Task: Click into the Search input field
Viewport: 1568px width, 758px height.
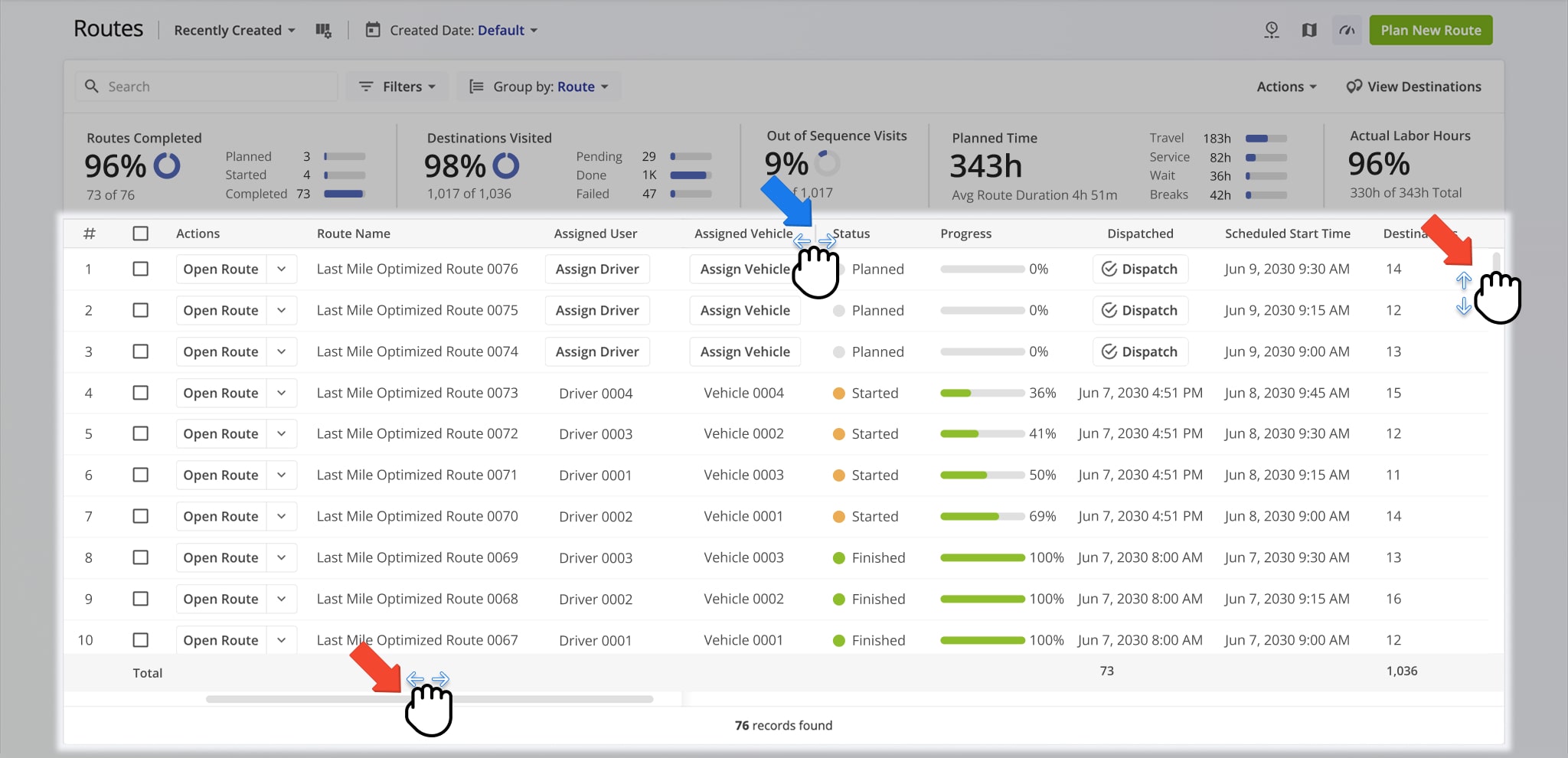Action: pos(207,87)
